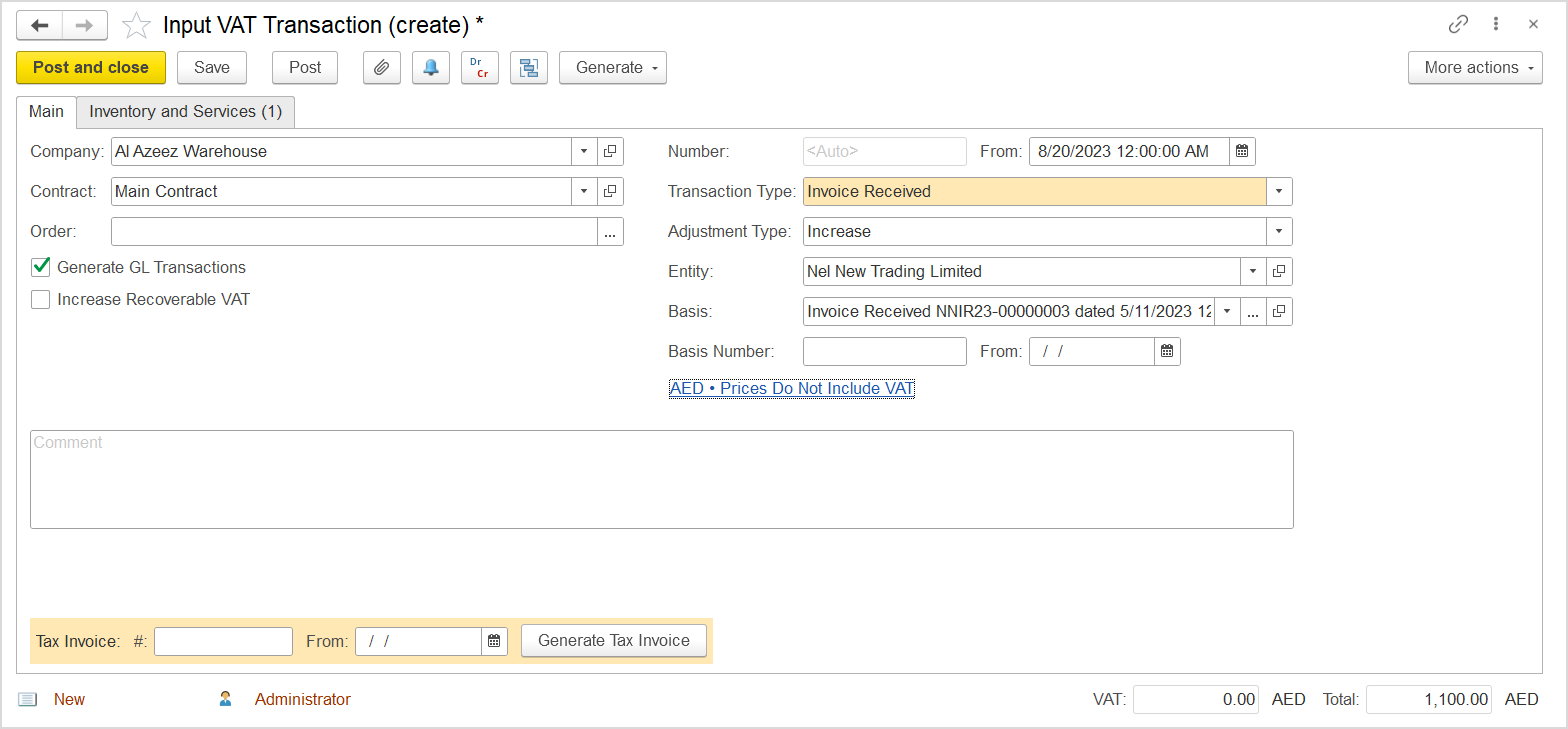The height and width of the screenshot is (729, 1568).
Task: Click the document date field
Action: click(1129, 152)
